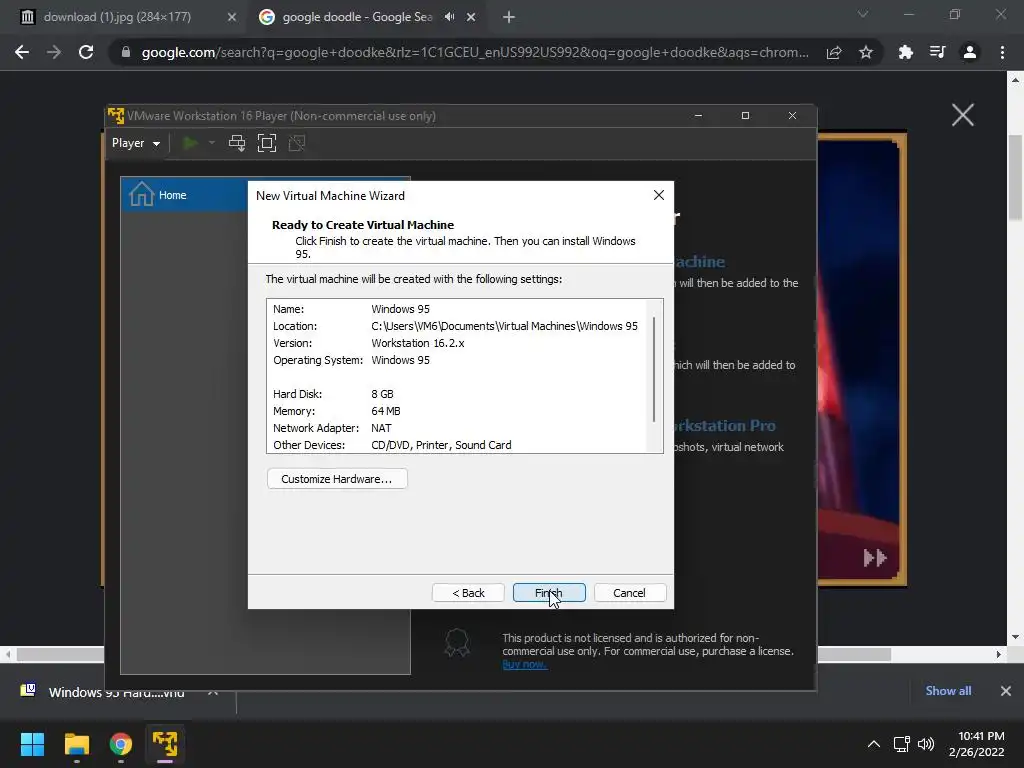Expand the power options arrow beside play
Image resolution: width=1024 pixels, height=768 pixels.
(212, 143)
